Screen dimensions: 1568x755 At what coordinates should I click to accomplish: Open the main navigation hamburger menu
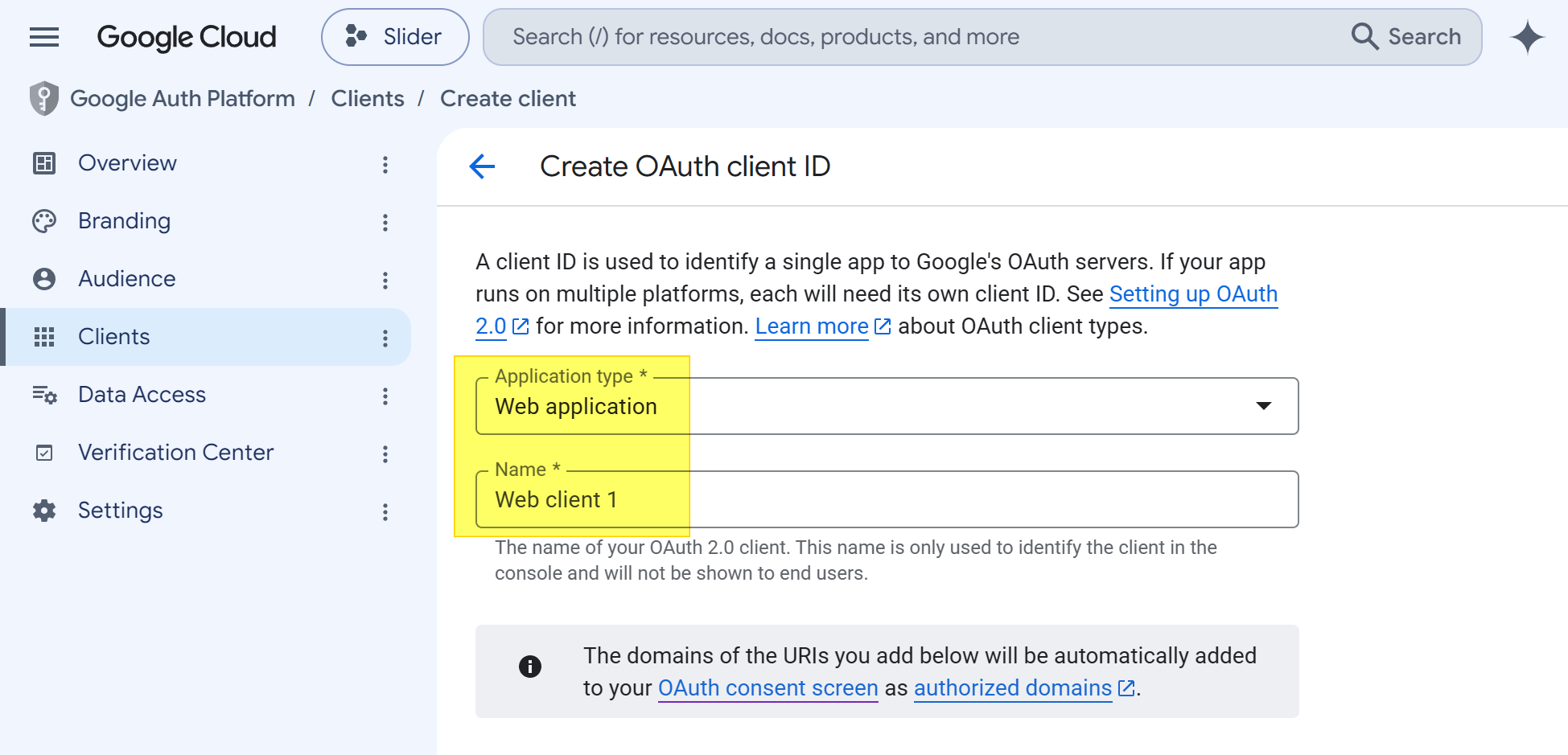point(44,37)
